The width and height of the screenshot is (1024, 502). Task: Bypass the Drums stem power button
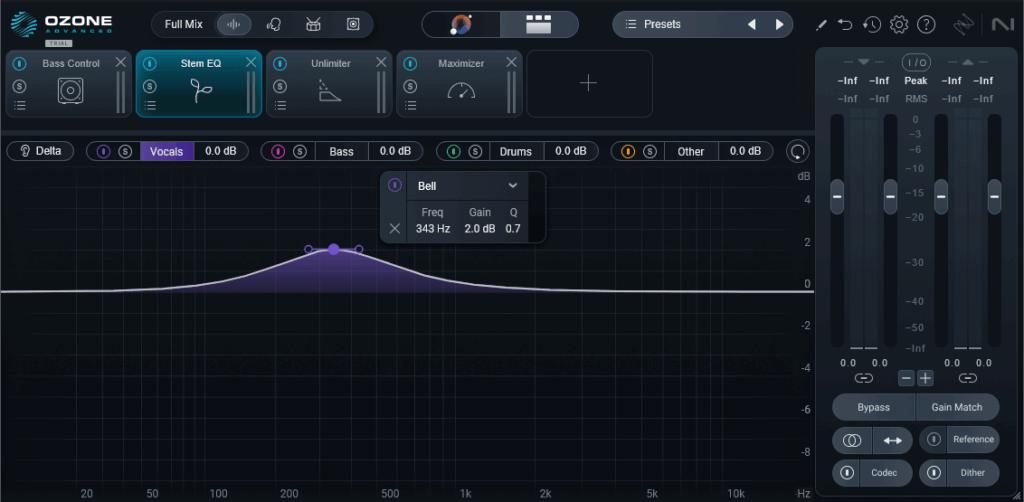(x=453, y=151)
